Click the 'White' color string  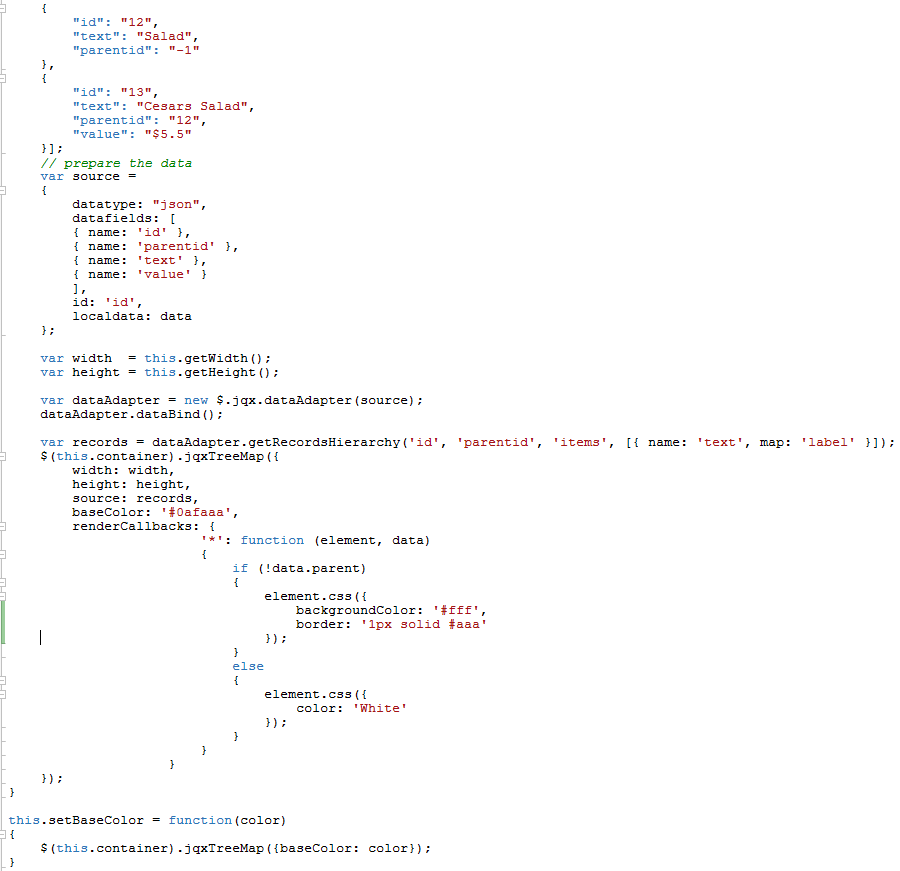(379, 709)
